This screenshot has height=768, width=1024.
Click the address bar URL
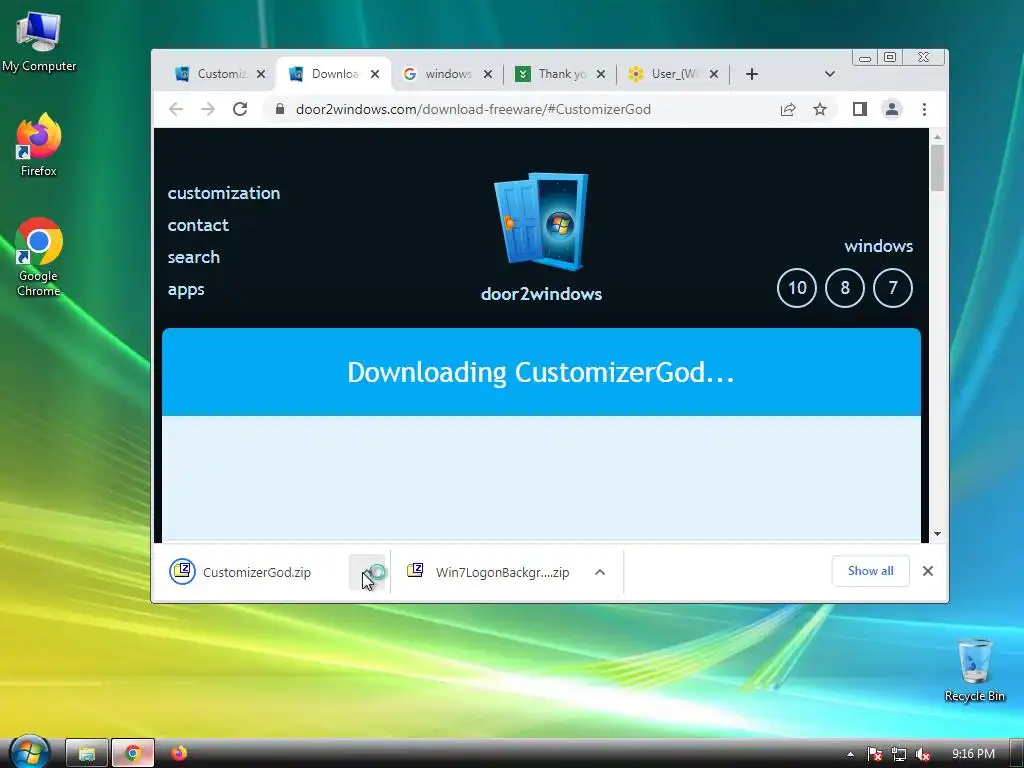[473, 109]
